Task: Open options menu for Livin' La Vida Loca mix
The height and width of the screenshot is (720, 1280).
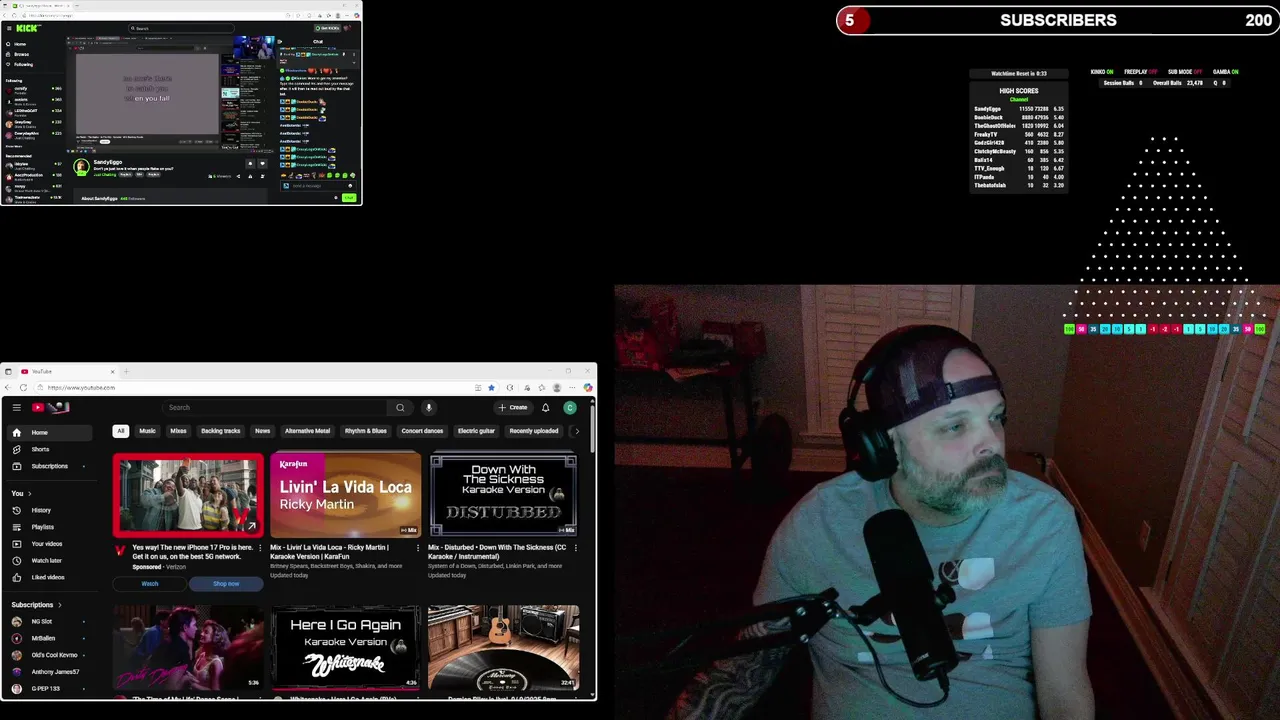Action: pyautogui.click(x=417, y=548)
